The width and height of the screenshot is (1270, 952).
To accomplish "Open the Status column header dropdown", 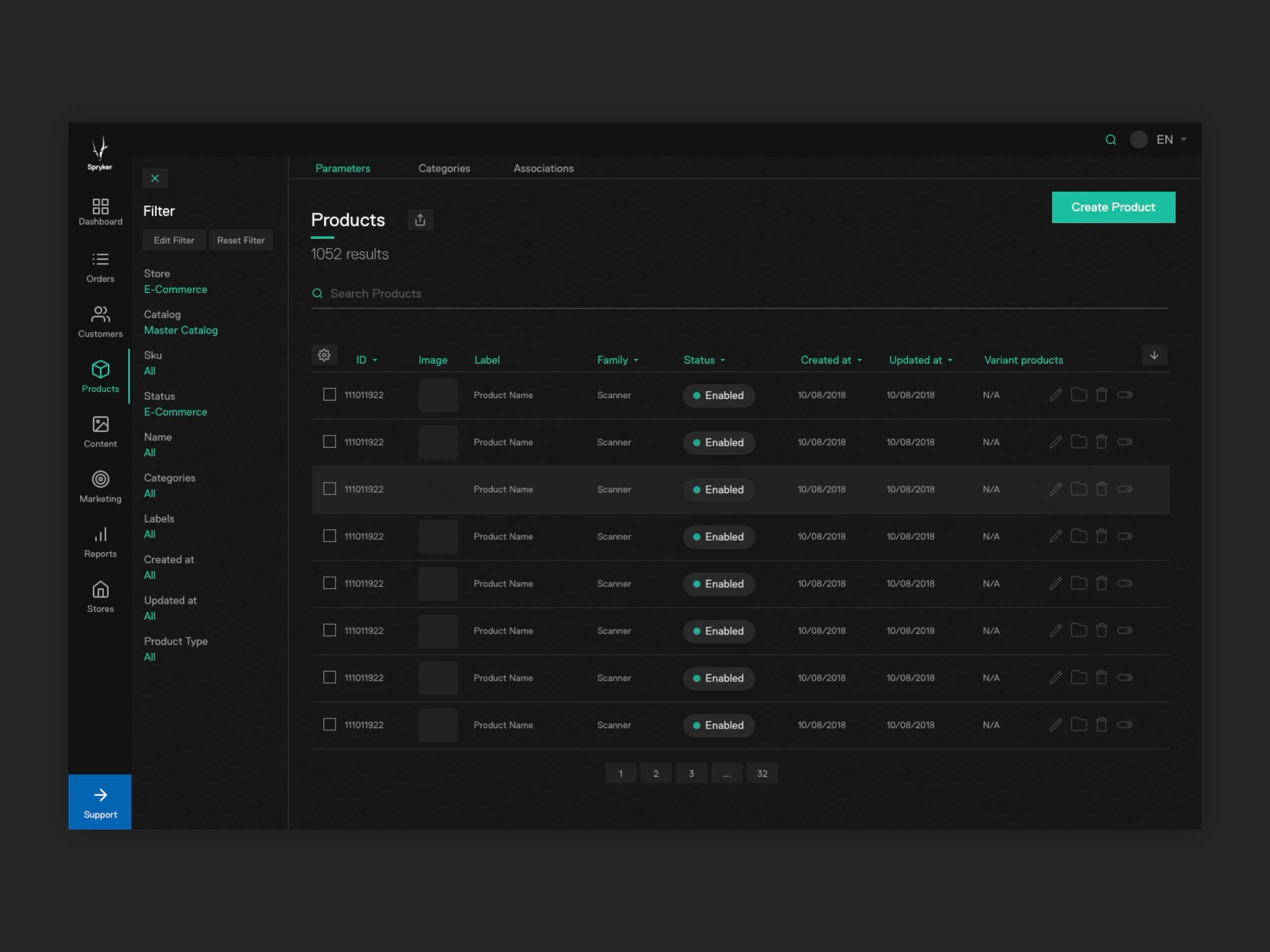I will tap(704, 360).
